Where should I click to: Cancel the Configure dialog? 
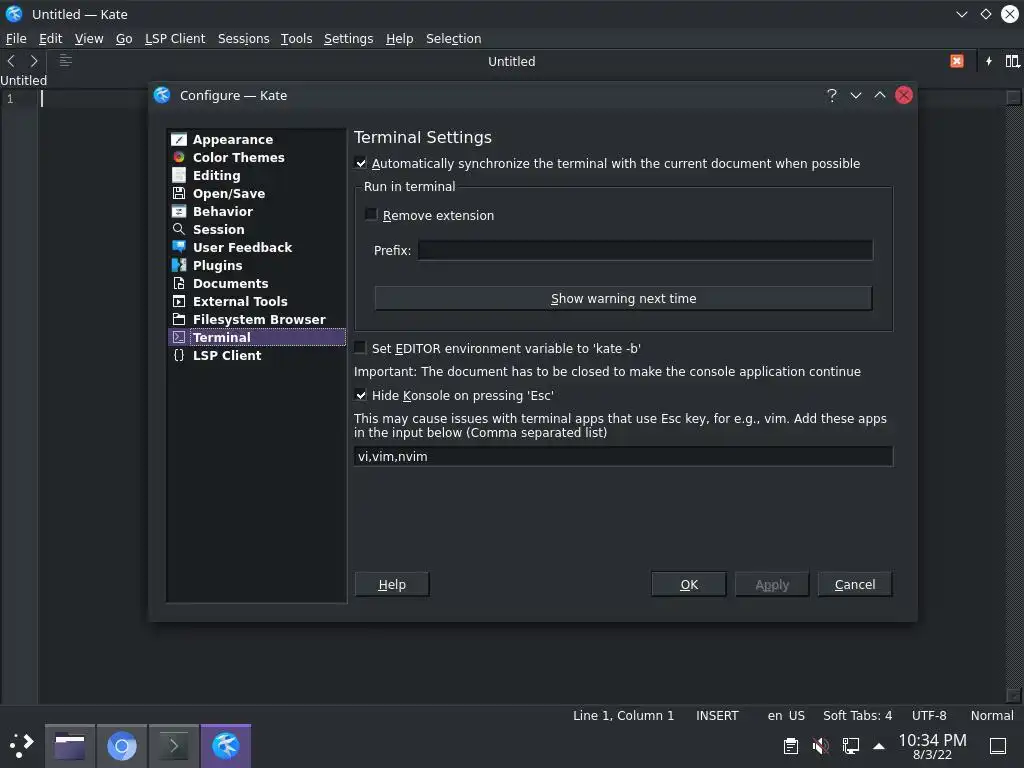(855, 584)
